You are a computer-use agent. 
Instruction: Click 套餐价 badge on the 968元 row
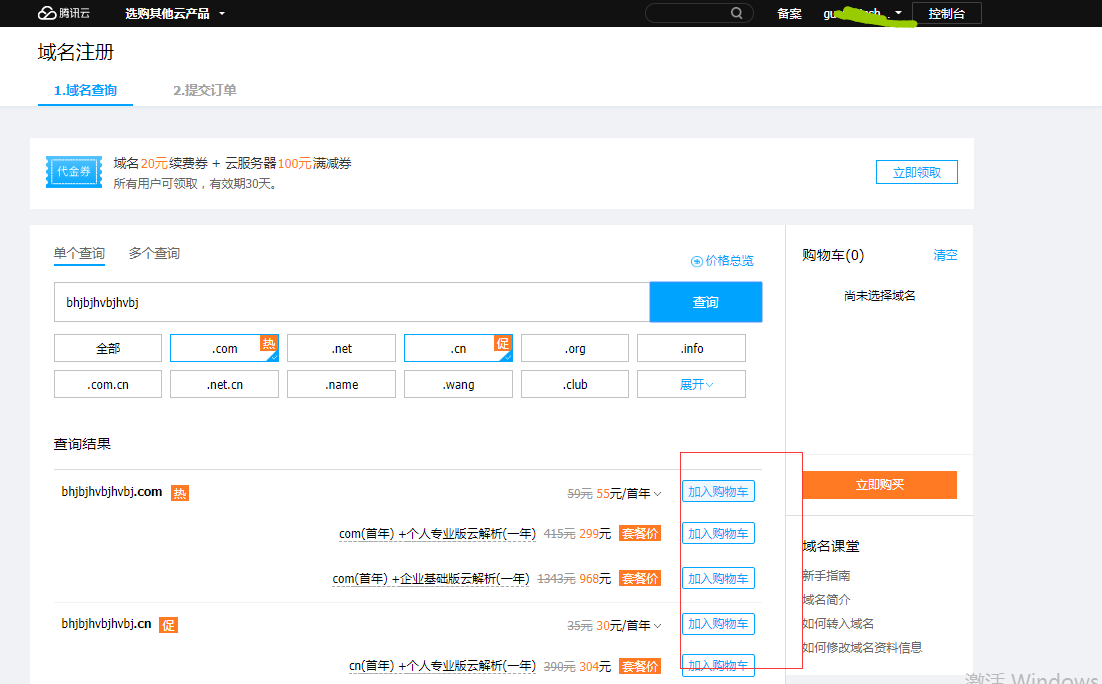coord(640,579)
